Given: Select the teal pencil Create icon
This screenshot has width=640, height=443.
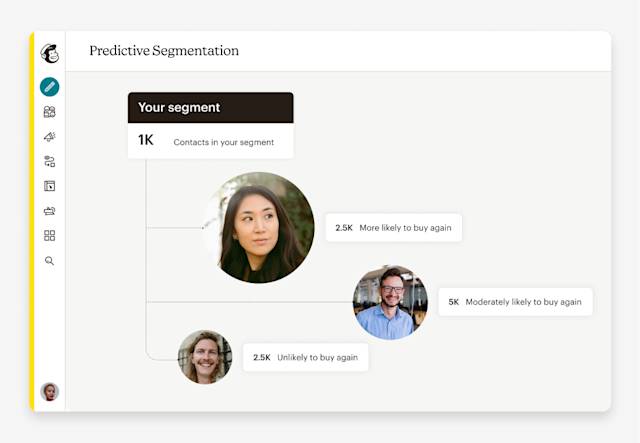Looking at the screenshot, I should point(49,87).
